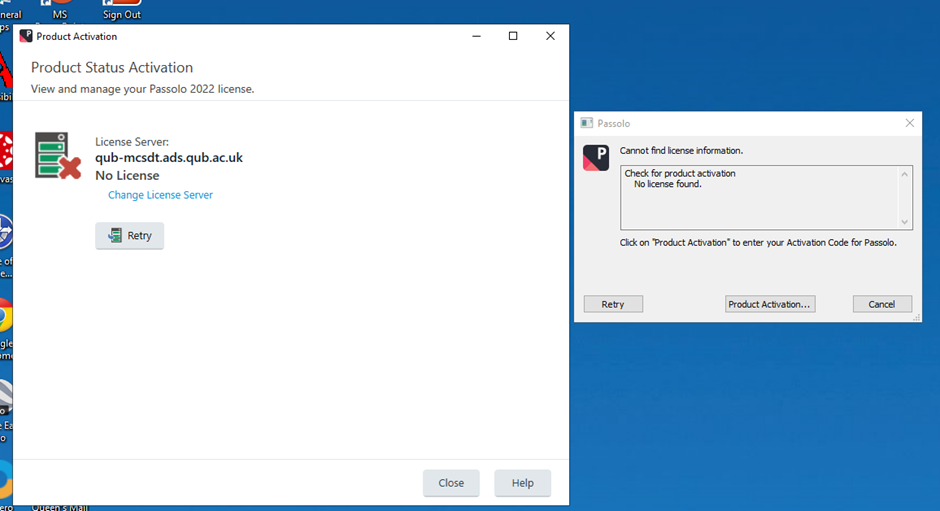This screenshot has width=940, height=511.
Task: Open the Google Chrome desktop icon
Action: 4,318
